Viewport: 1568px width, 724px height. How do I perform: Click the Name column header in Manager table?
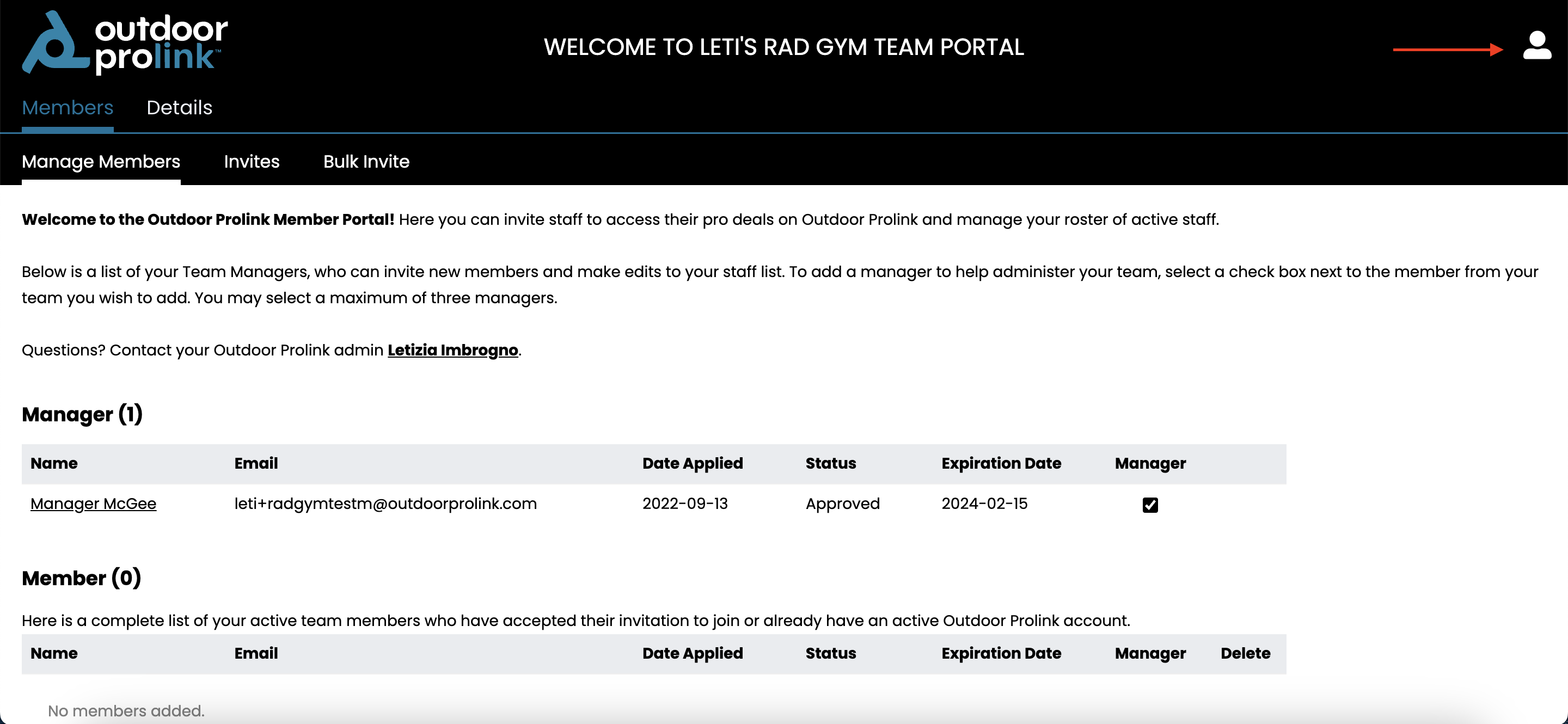[x=54, y=464]
